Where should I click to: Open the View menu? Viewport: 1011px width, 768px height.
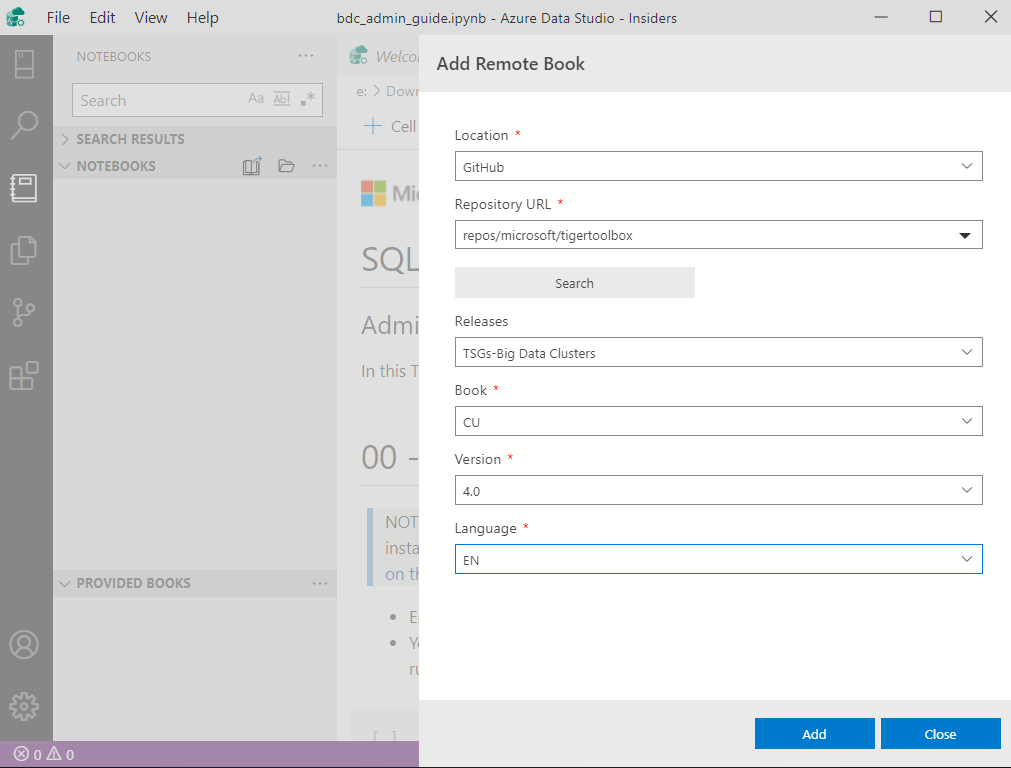pyautogui.click(x=151, y=18)
